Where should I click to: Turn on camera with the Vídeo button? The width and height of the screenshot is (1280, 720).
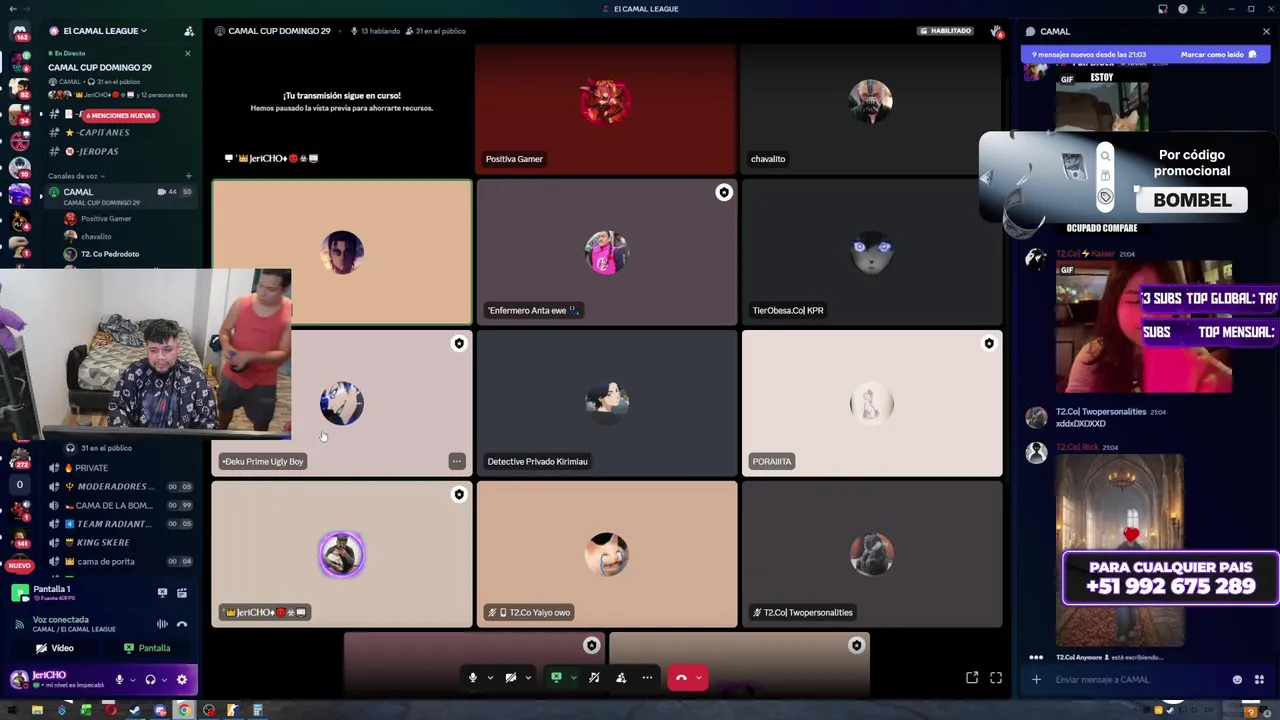pos(55,648)
